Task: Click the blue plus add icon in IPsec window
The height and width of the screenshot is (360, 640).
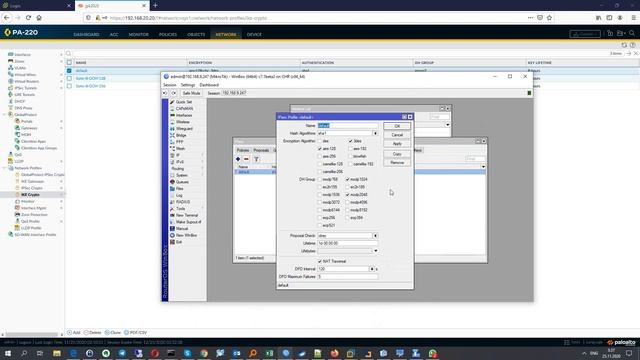Action: 238,159
